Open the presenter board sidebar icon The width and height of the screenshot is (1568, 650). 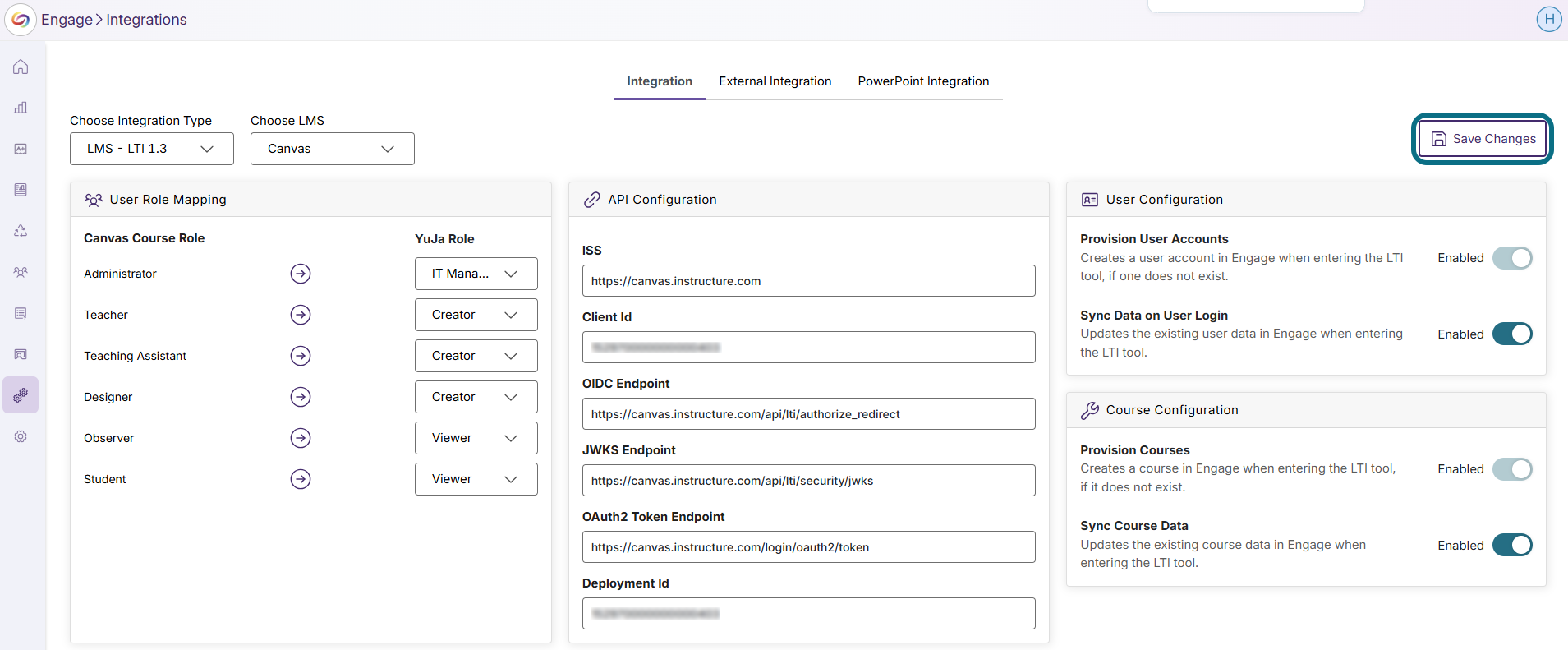pos(21,354)
